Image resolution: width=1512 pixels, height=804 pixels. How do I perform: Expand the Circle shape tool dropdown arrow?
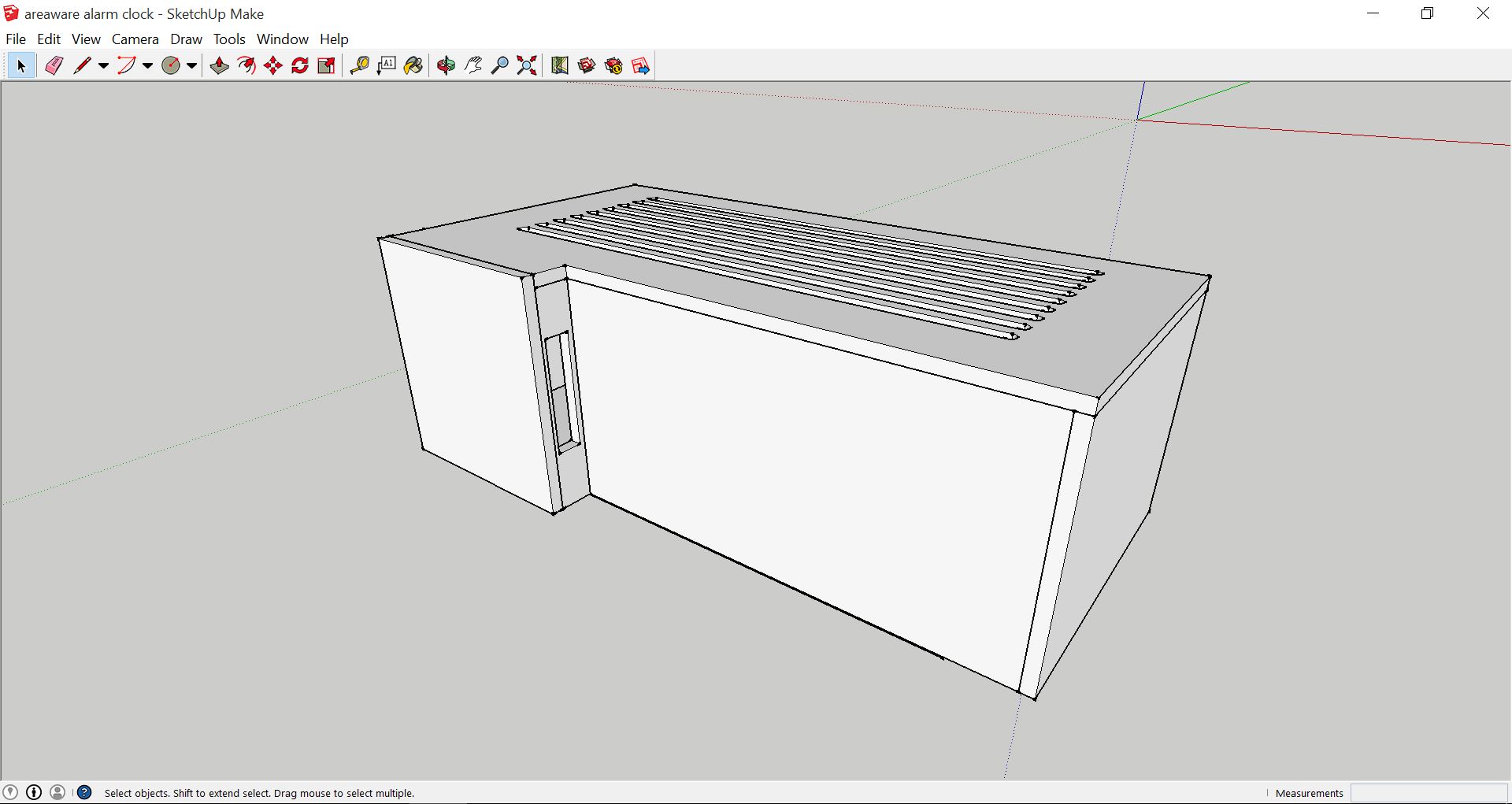(x=191, y=66)
